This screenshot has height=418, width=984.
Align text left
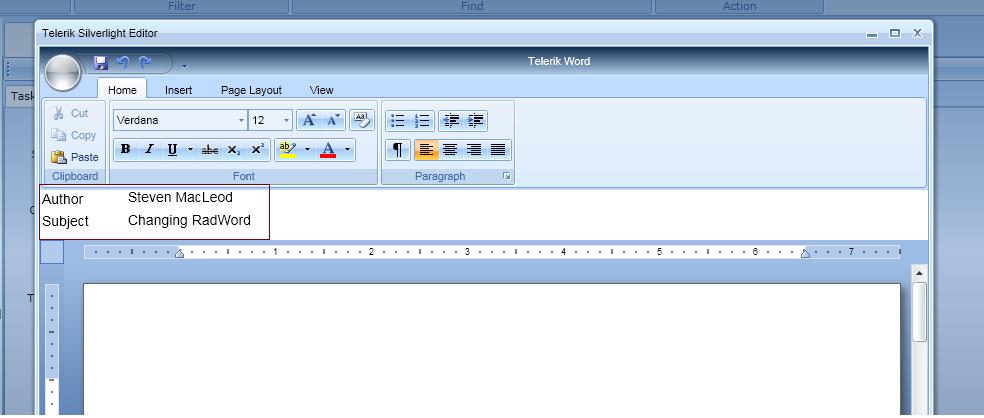click(x=427, y=149)
